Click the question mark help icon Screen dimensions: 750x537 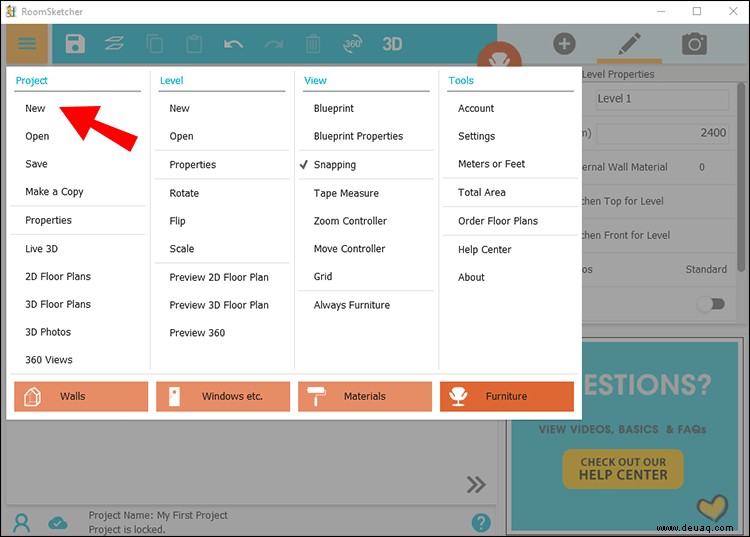click(x=481, y=523)
